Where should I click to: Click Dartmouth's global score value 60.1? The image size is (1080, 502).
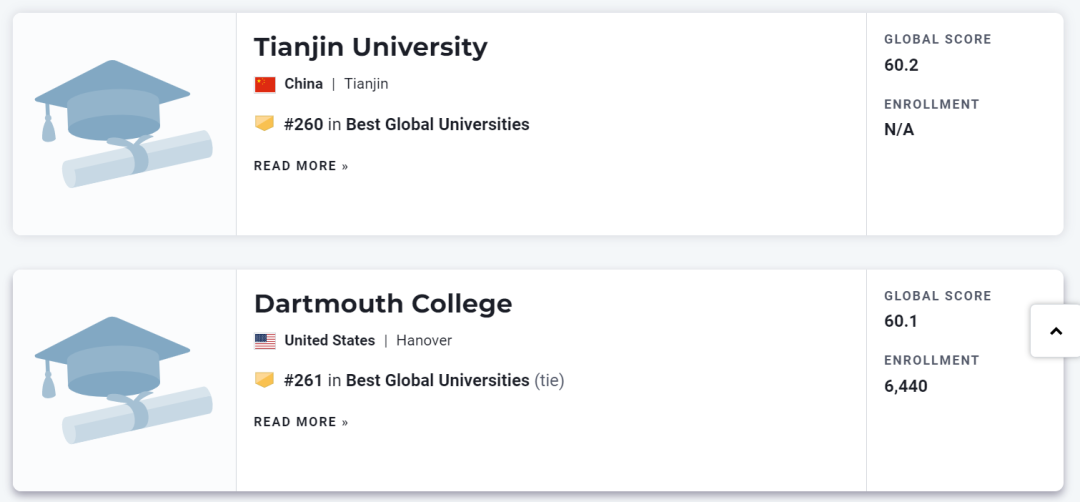coord(901,321)
